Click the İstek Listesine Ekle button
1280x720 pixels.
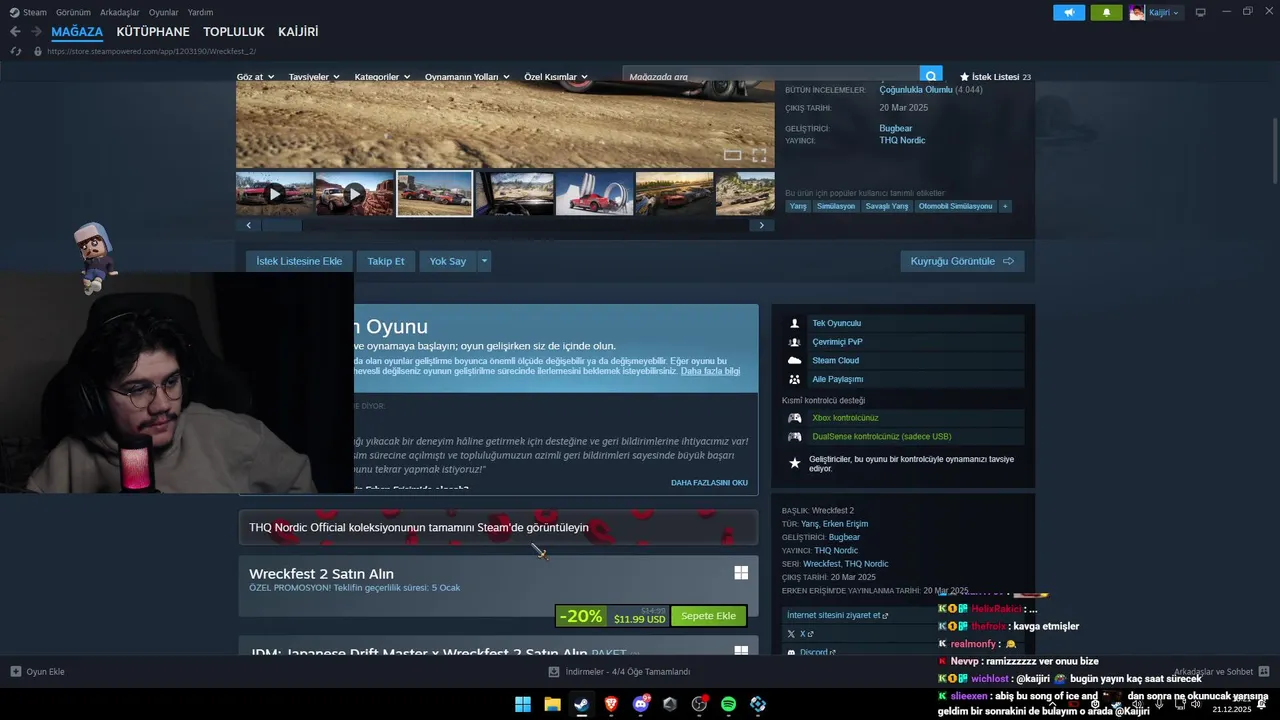tap(299, 261)
